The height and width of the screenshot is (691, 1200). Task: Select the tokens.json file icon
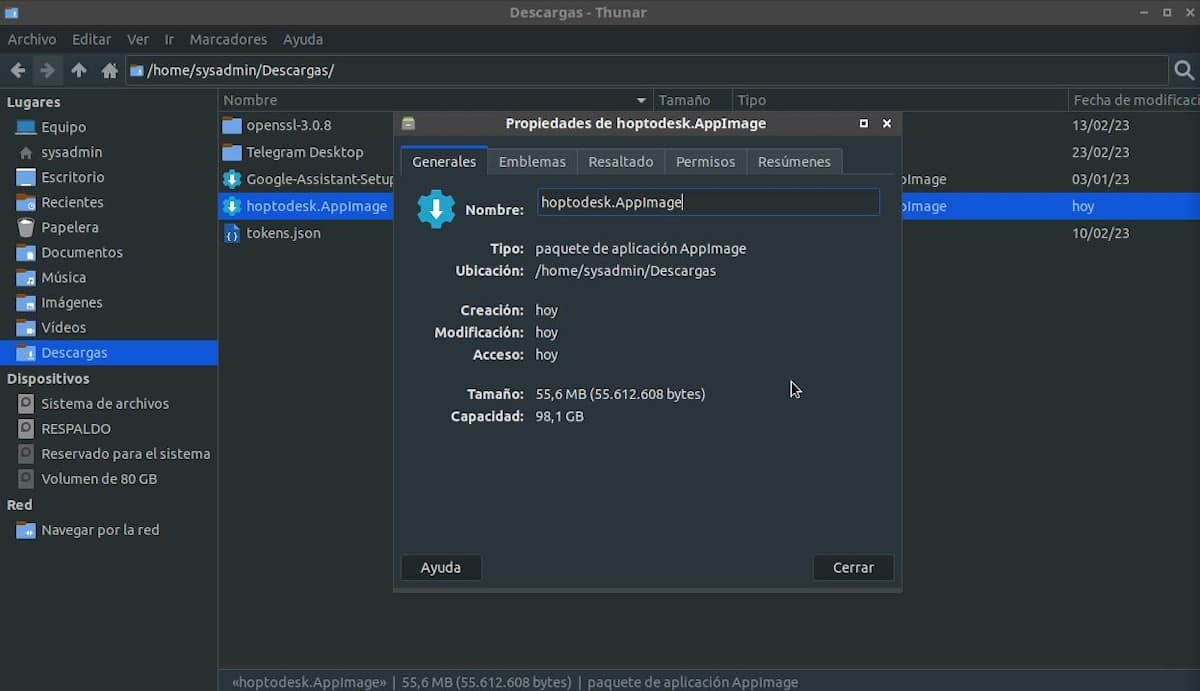point(231,232)
